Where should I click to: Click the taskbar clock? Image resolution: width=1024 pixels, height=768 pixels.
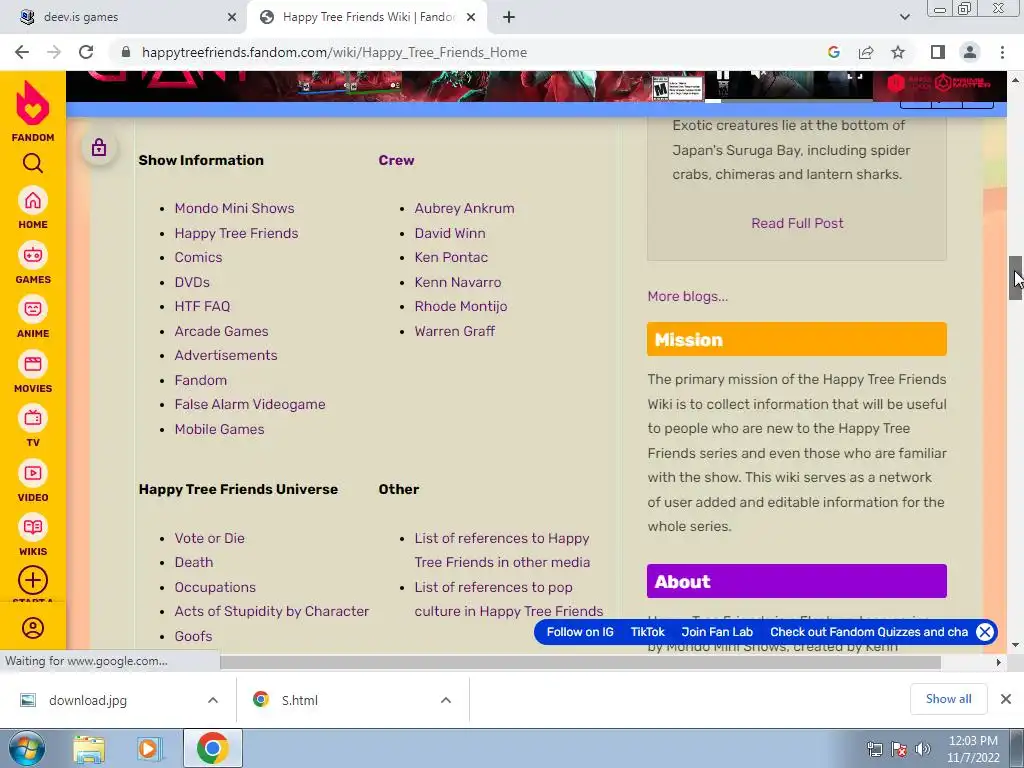click(x=973, y=749)
